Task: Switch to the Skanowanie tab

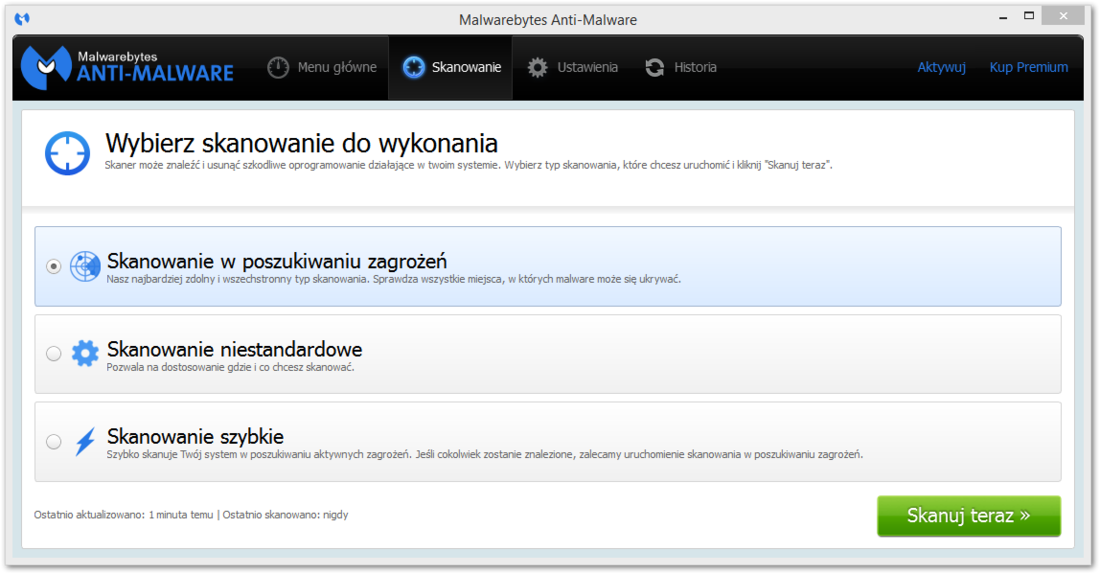Action: point(451,67)
